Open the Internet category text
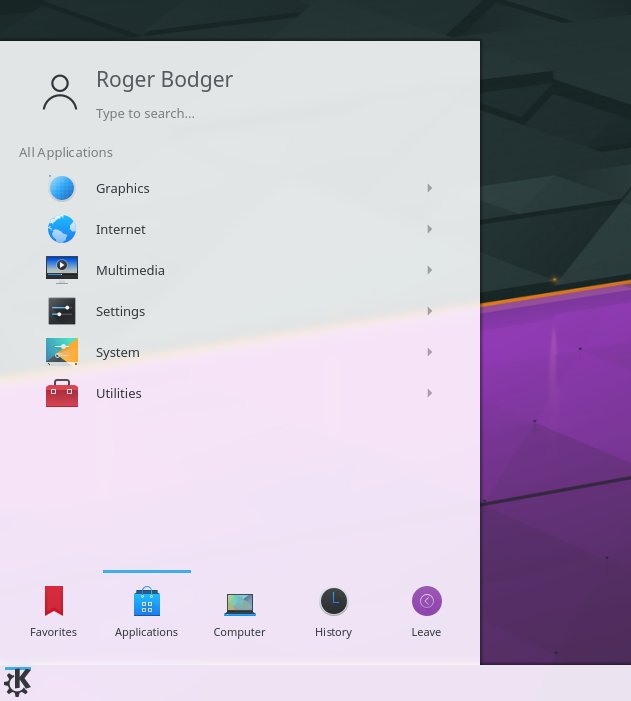The image size is (631, 701). pos(121,229)
